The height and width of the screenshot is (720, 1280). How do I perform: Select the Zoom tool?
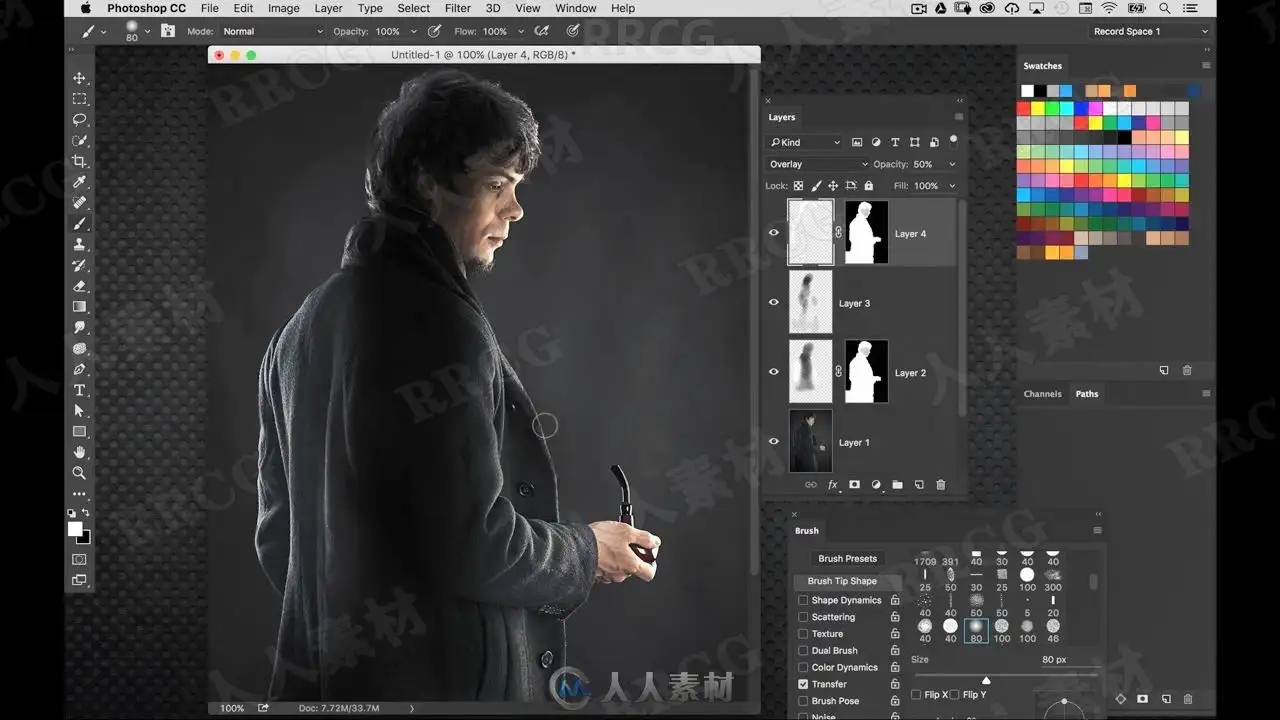80,473
